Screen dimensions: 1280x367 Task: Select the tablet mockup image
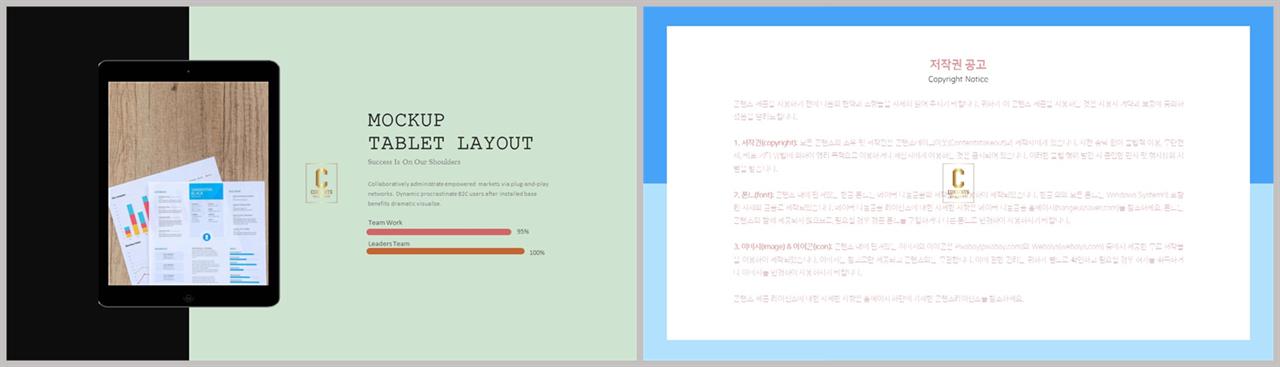point(189,185)
